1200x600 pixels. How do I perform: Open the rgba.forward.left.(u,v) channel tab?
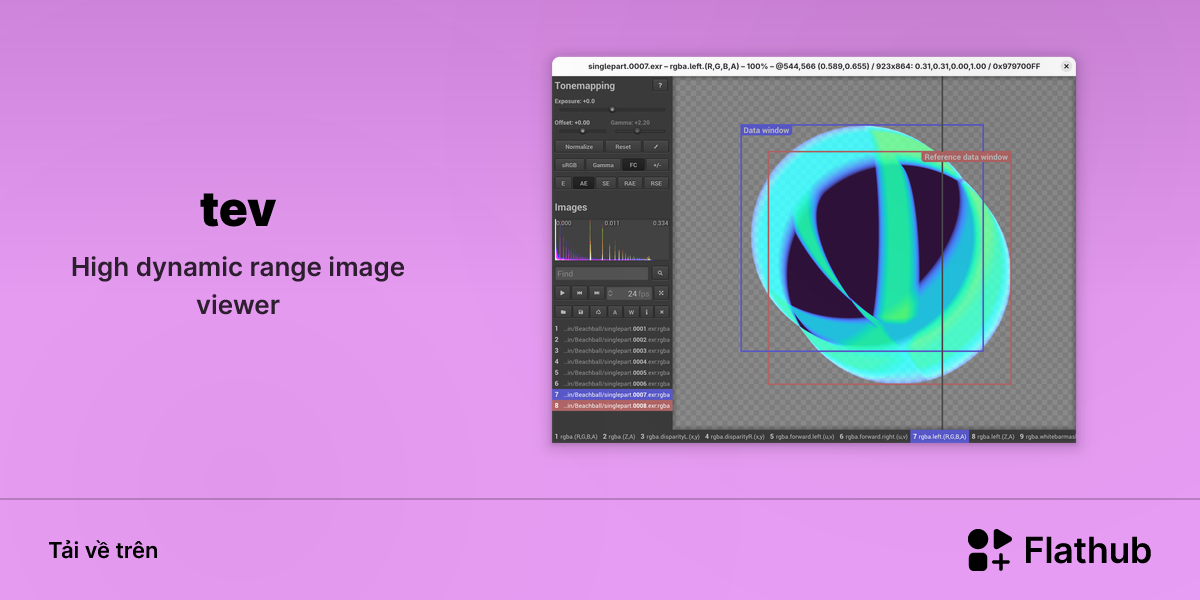(802, 436)
